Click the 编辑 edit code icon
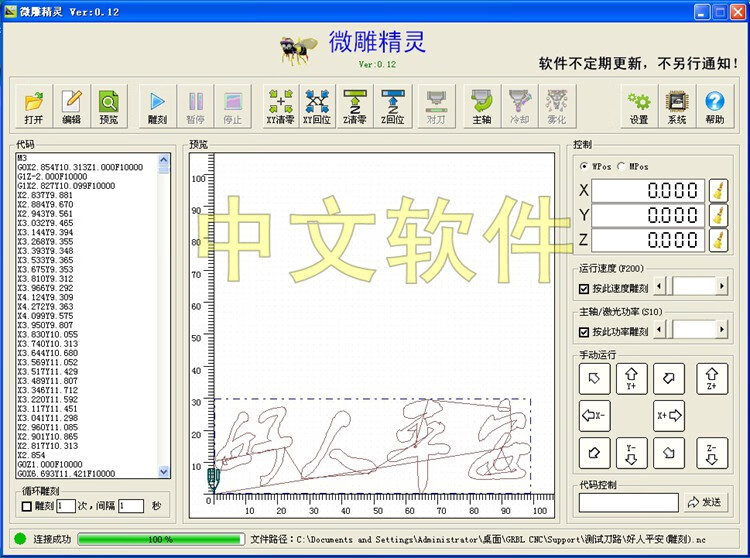Viewport: 750px width, 558px height. pyautogui.click(x=71, y=106)
